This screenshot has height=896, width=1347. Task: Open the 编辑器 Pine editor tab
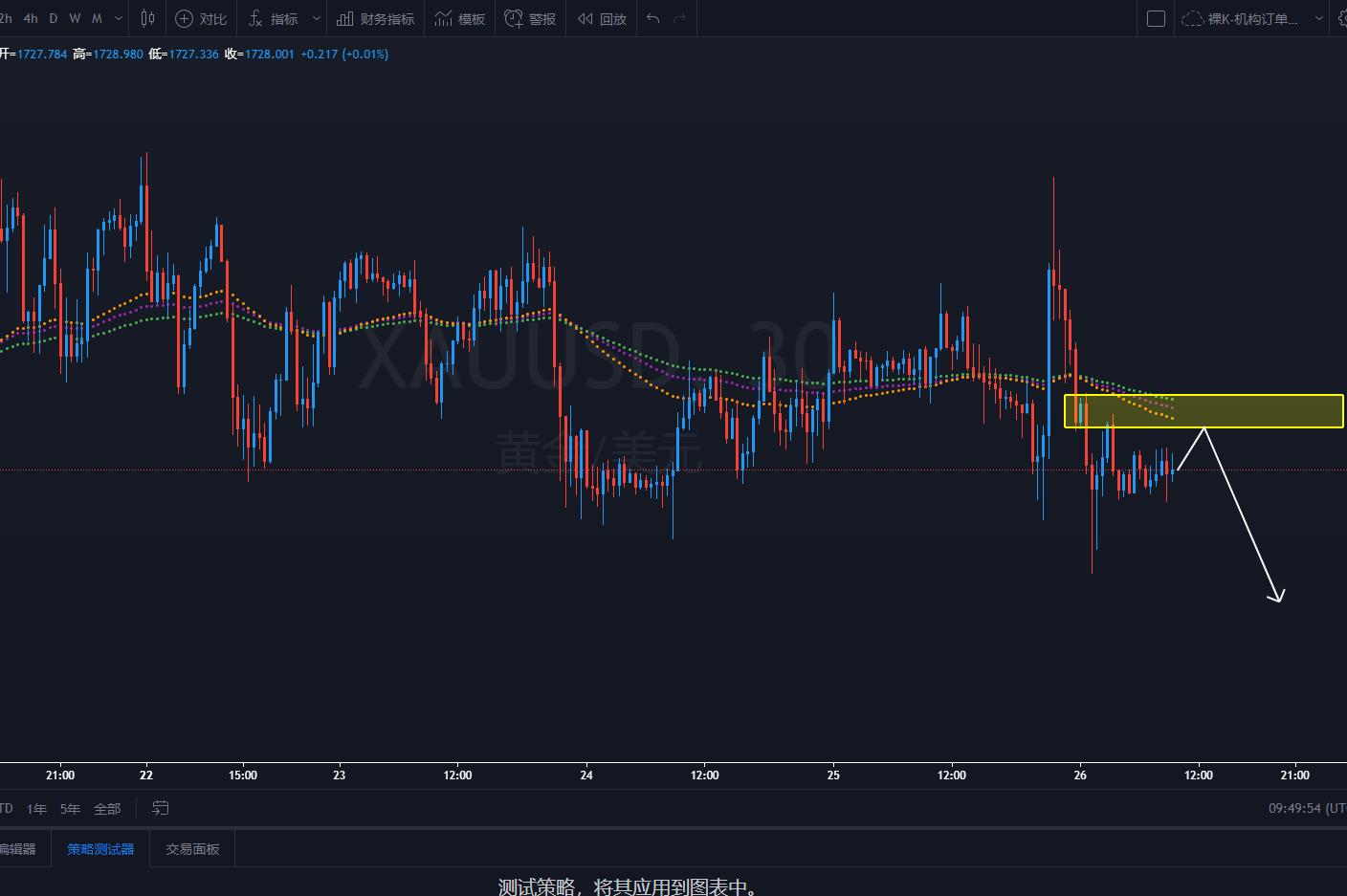[x=17, y=849]
